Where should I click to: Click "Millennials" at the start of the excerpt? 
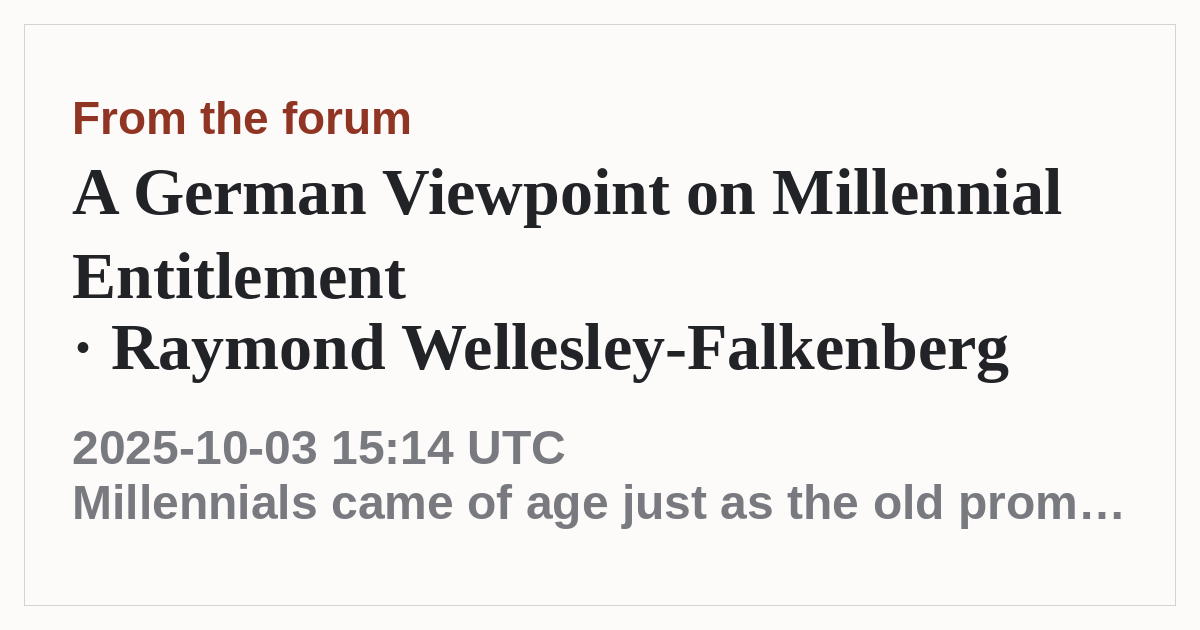tap(194, 503)
